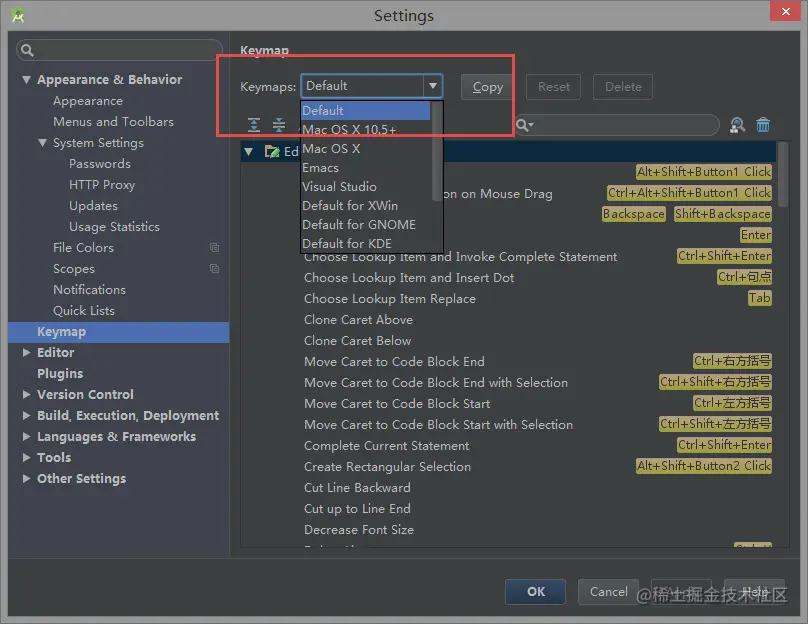Viewport: 808px width, 624px height.
Task: Open Notifications settings page
Action: 89,290
